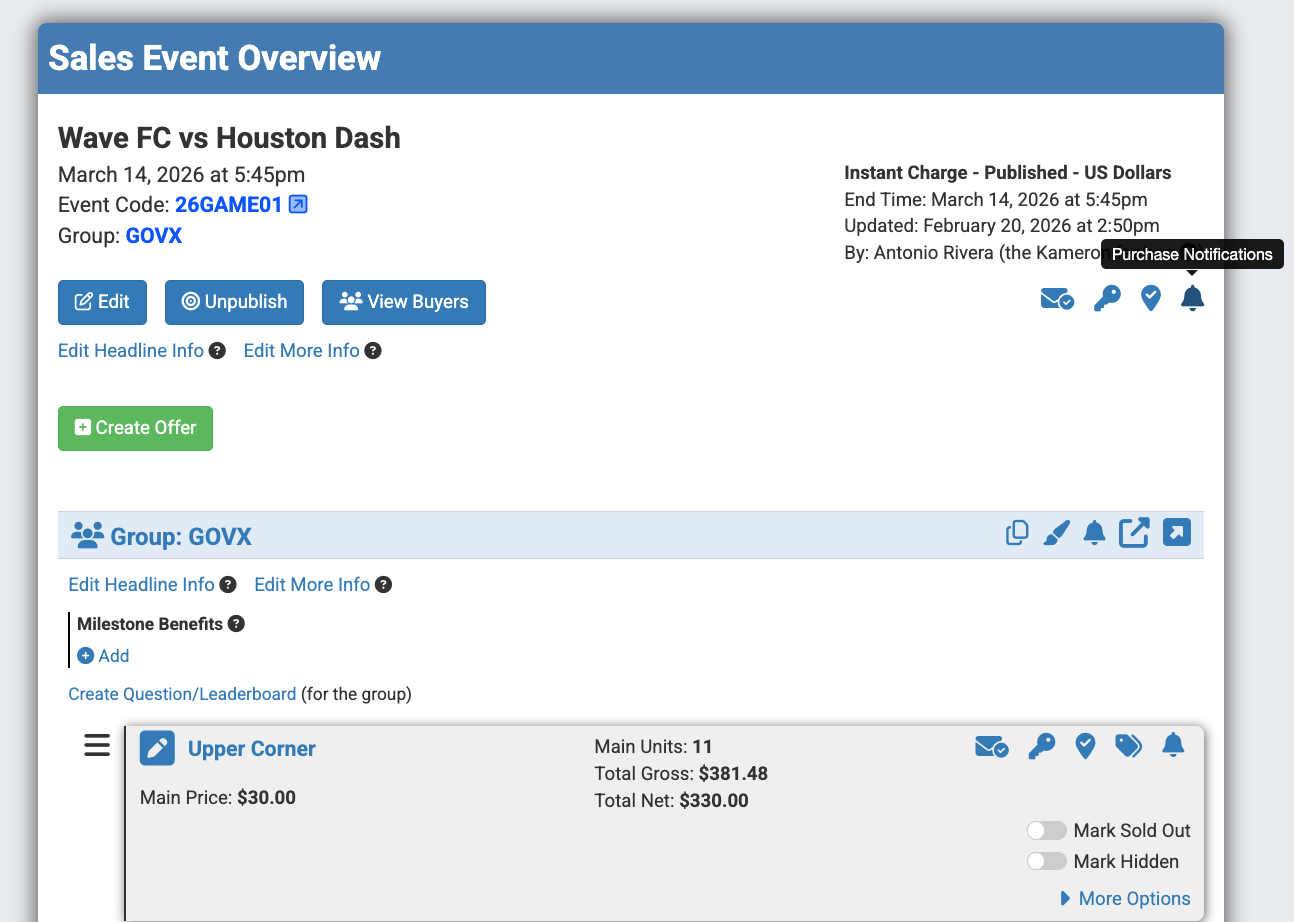Click the event Purchase Notifications bell icon

[x=1192, y=298]
